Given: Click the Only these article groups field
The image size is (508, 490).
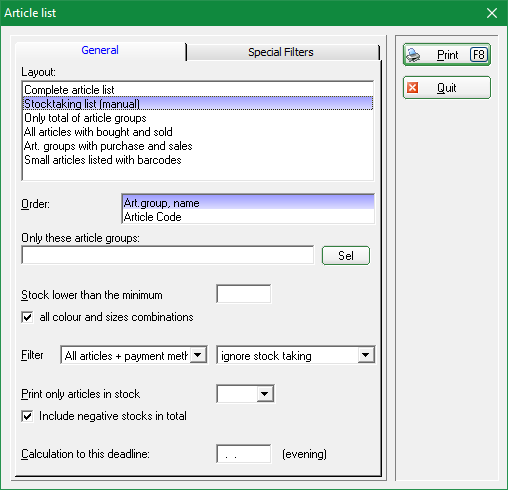Looking at the screenshot, I should [x=168, y=255].
